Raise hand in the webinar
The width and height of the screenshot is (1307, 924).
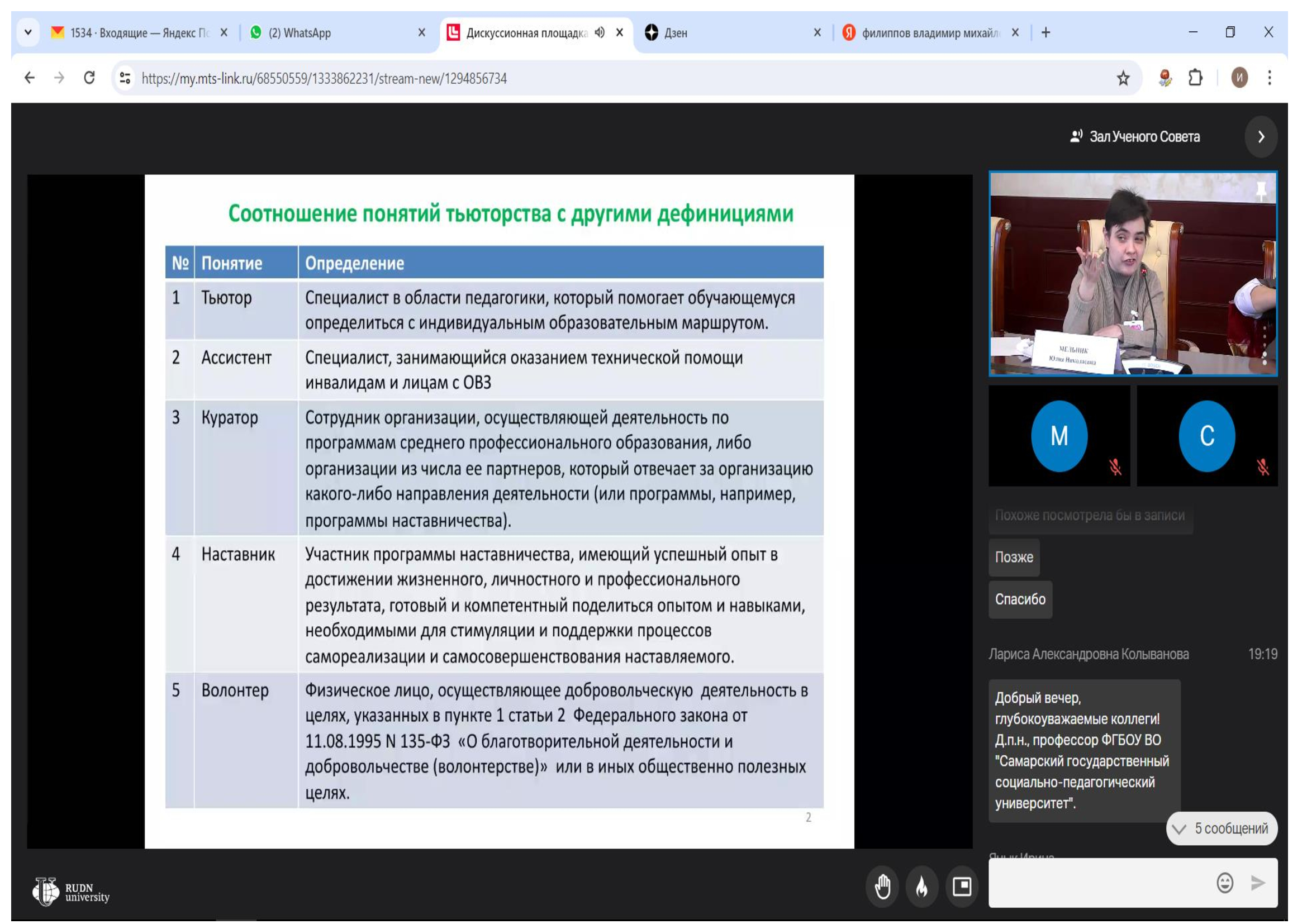(x=883, y=887)
